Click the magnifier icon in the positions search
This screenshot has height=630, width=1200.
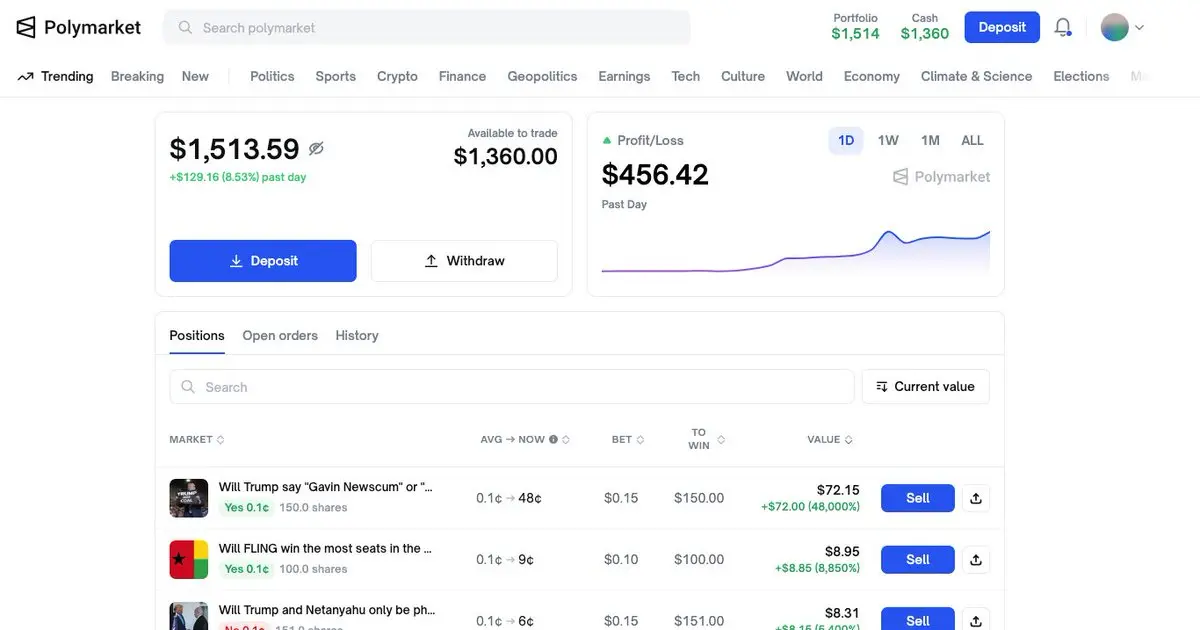coord(188,387)
